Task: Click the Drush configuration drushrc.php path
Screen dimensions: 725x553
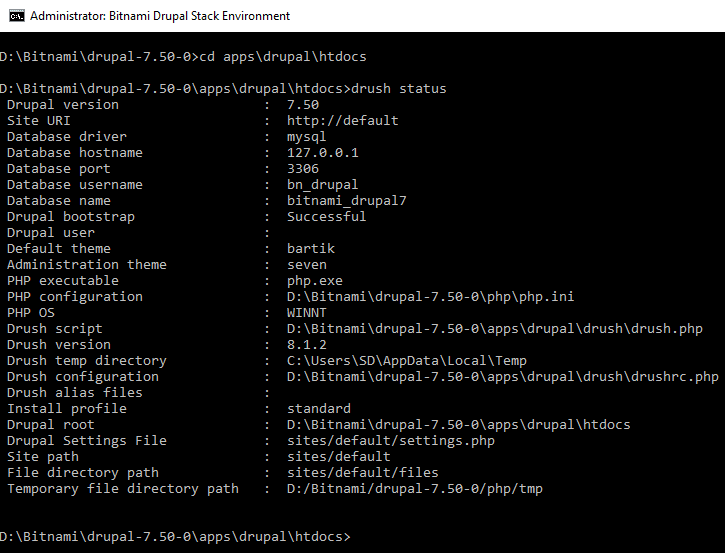Action: [x=503, y=376]
